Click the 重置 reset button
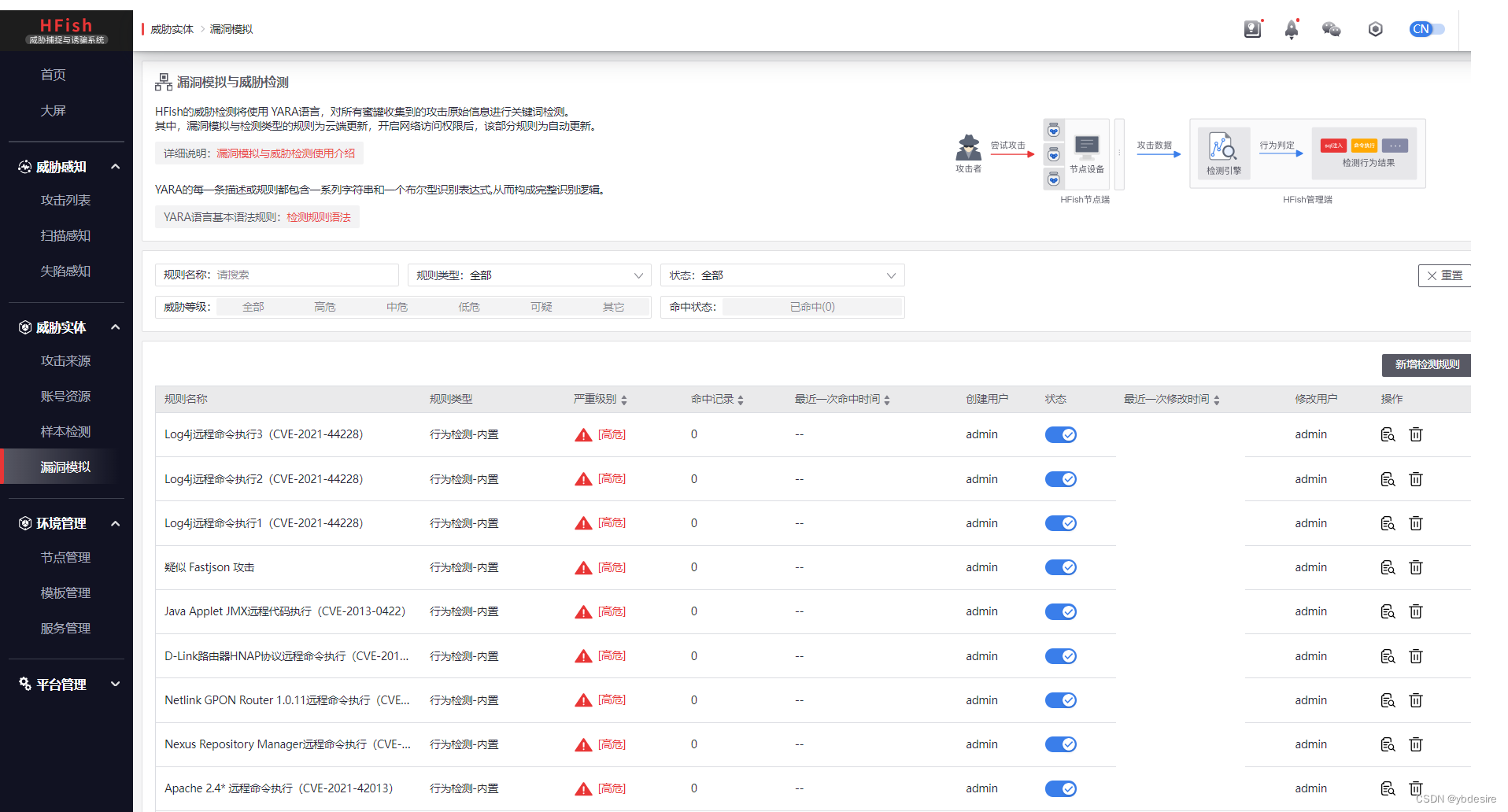Image resolution: width=1508 pixels, height=812 pixels. point(1444,275)
